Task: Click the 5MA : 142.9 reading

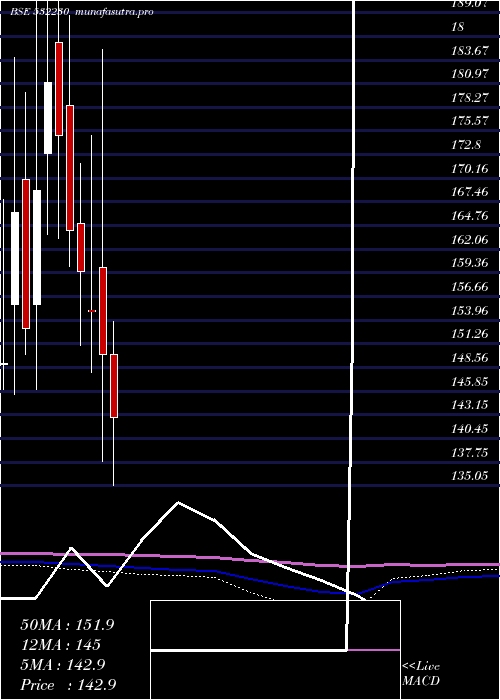Action: pyautogui.click(x=63, y=665)
